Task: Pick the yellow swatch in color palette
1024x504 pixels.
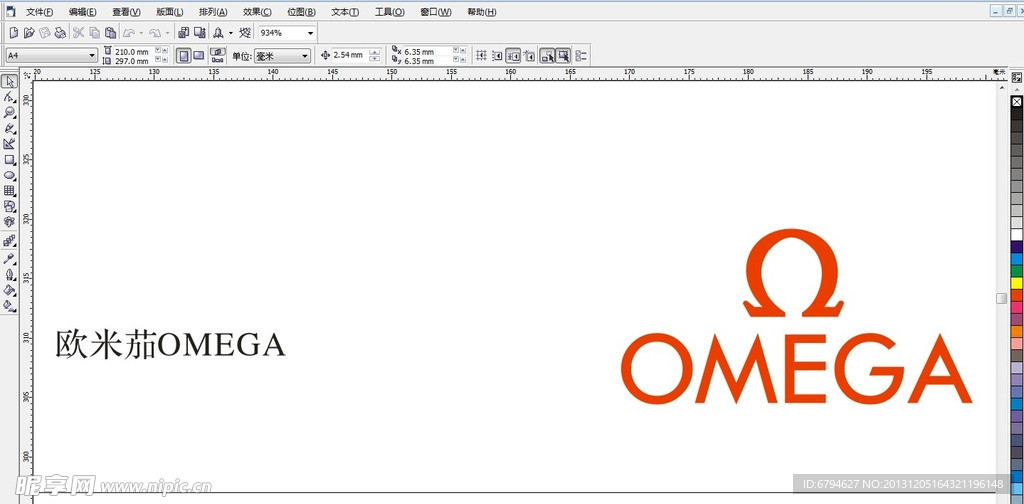Action: 1017,283
